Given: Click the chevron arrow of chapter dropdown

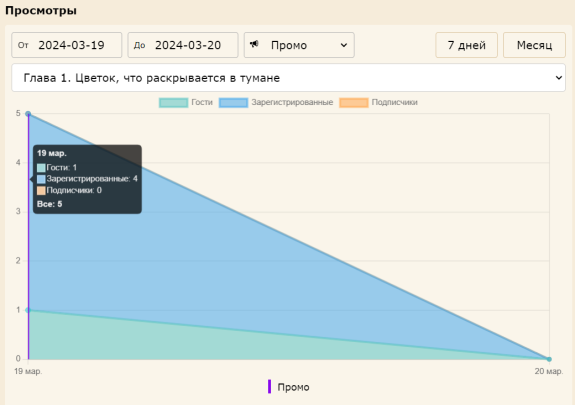Looking at the screenshot, I should [x=558, y=78].
